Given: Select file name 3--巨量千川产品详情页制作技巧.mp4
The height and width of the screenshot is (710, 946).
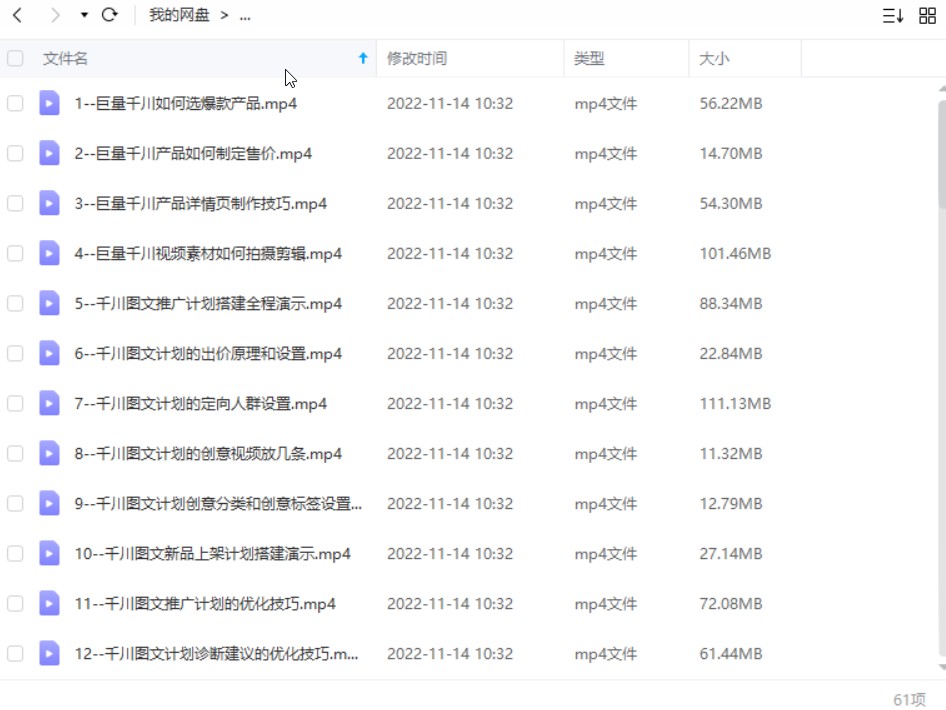Looking at the screenshot, I should 201,204.
